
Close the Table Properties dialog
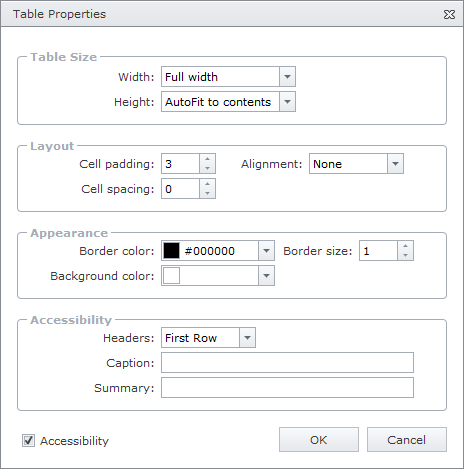coord(449,14)
